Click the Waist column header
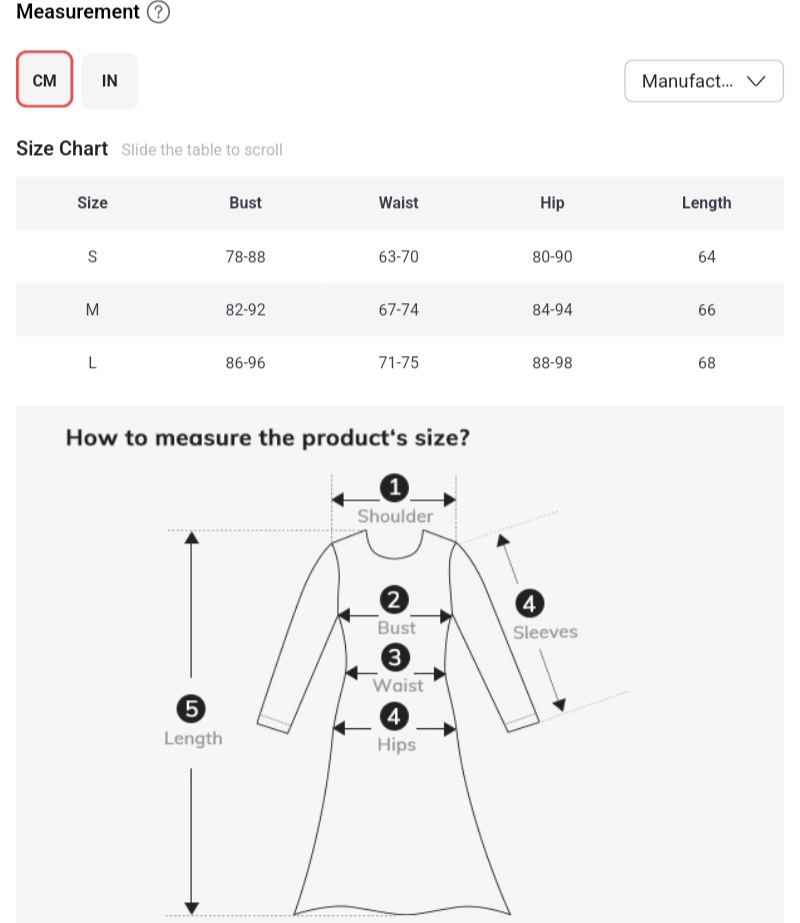 398,203
